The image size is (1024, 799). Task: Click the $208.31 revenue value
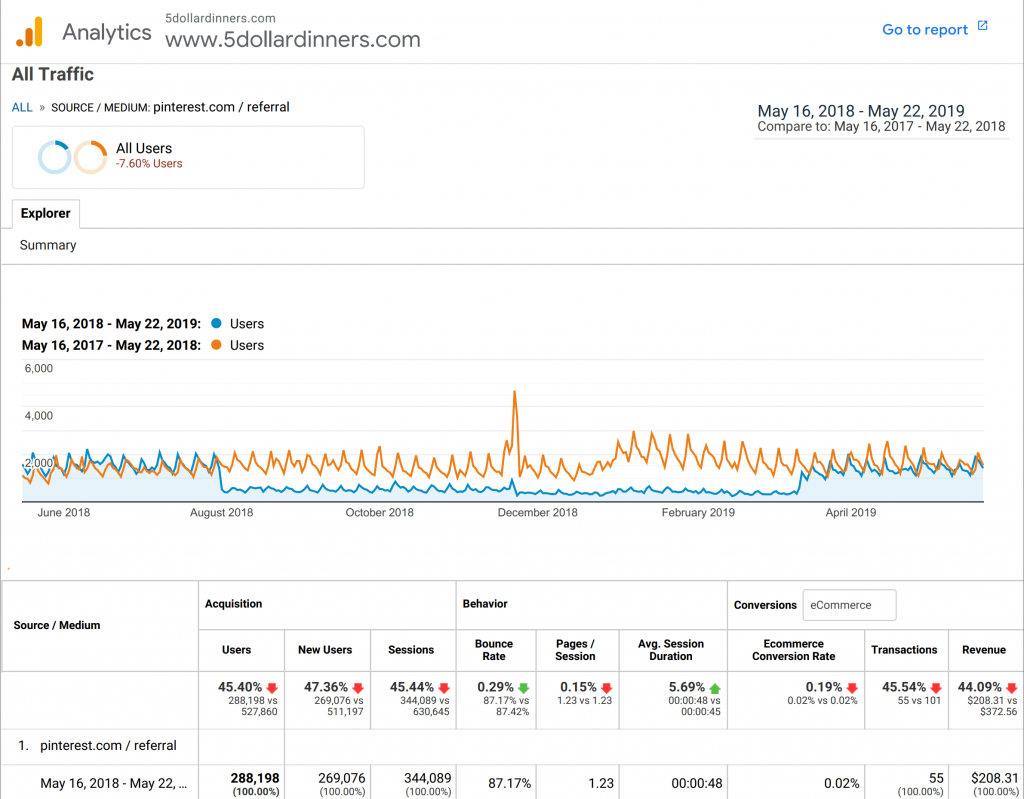[995, 779]
